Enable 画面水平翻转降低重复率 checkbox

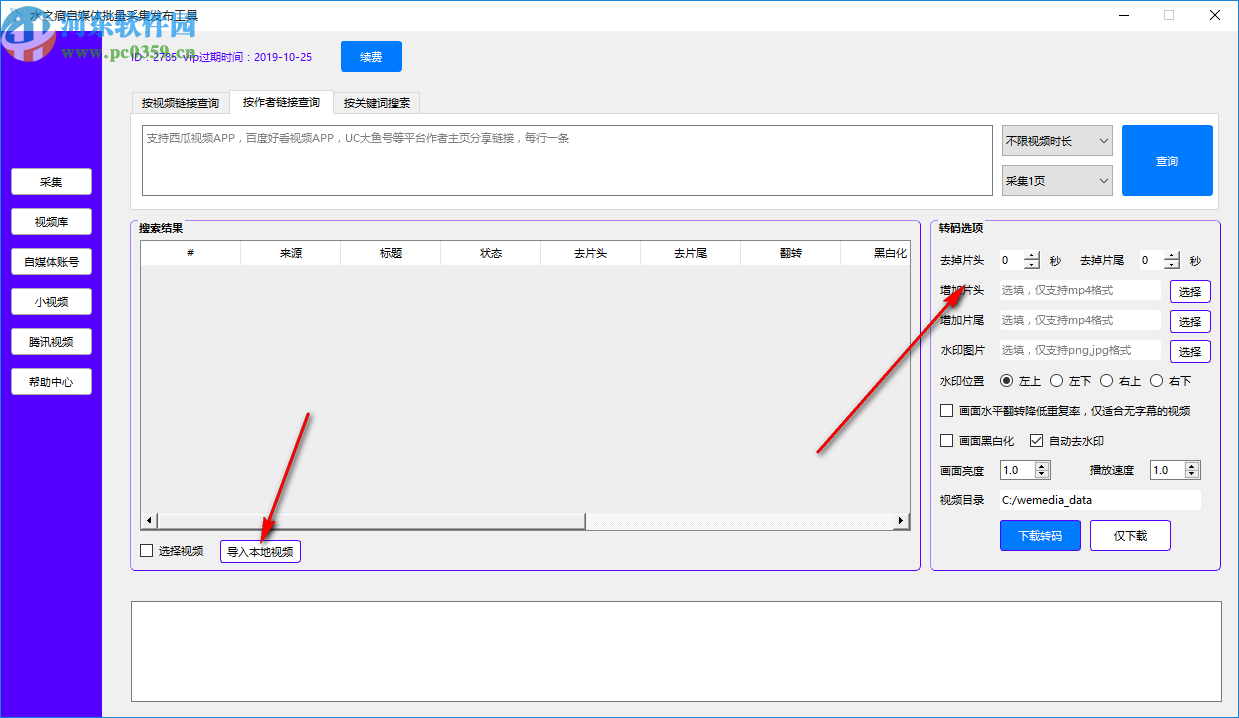coord(947,410)
